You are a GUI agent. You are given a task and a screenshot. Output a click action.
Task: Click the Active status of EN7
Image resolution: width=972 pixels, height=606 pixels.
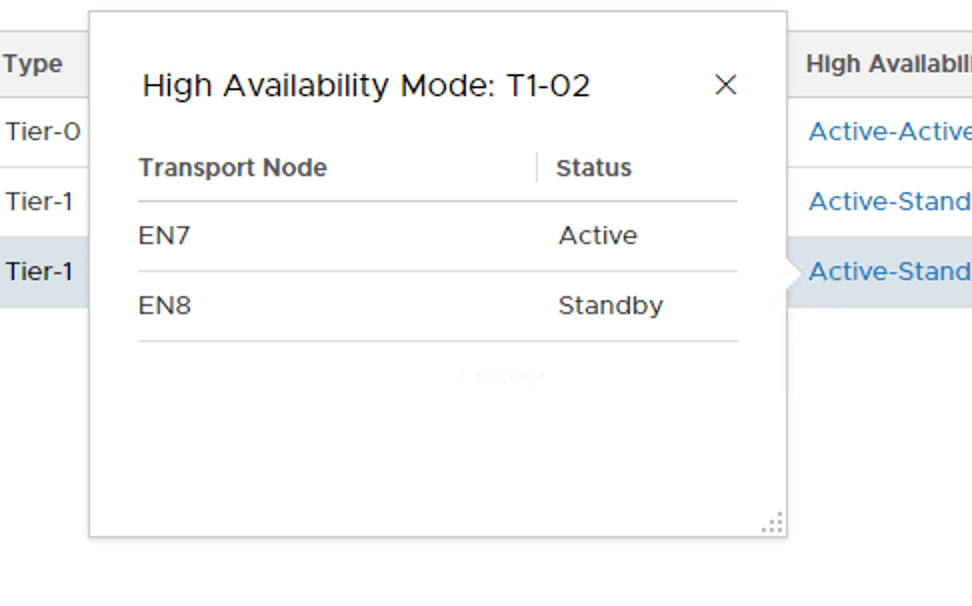point(598,235)
